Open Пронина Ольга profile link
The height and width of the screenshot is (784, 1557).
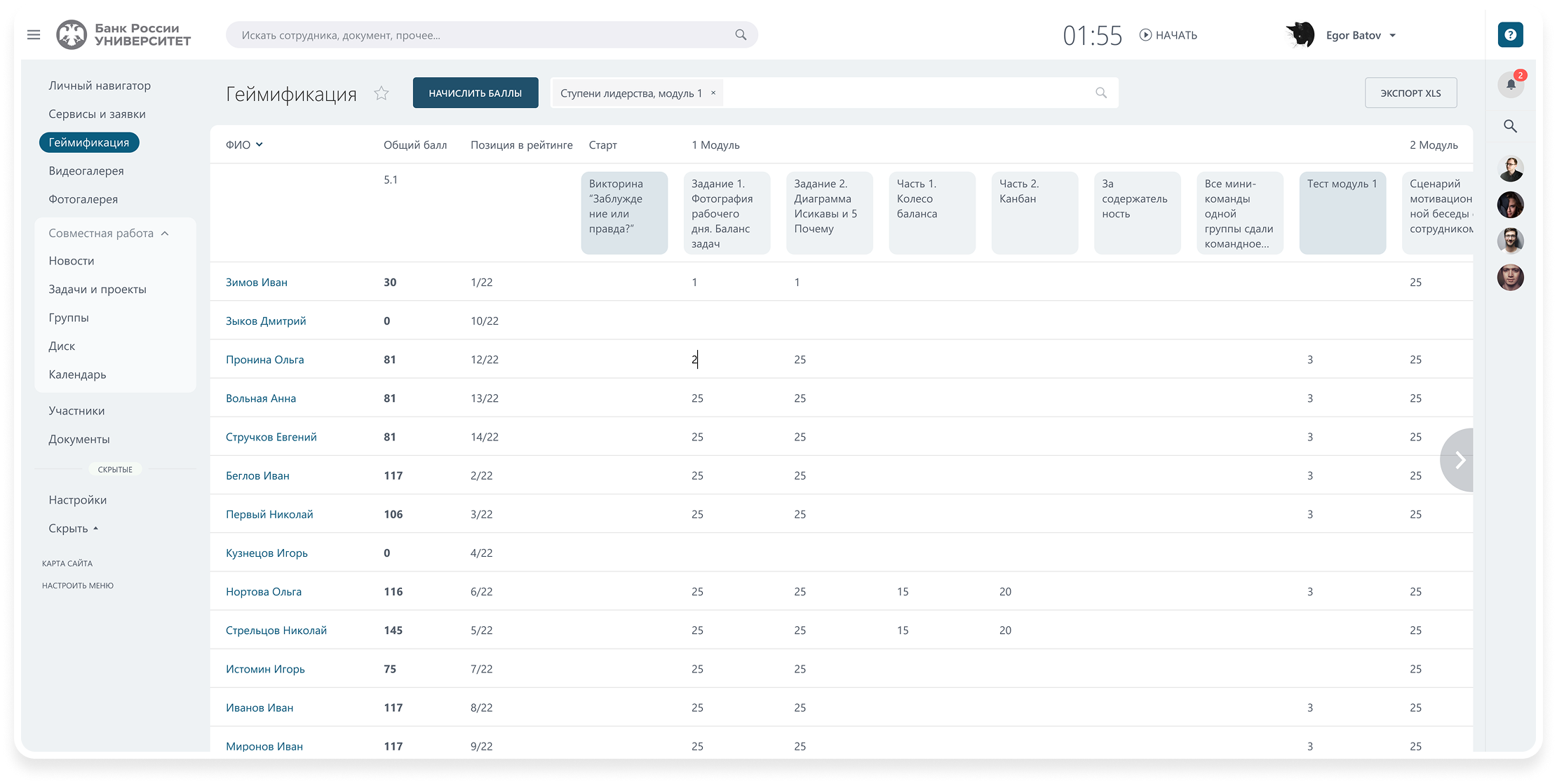click(x=265, y=360)
